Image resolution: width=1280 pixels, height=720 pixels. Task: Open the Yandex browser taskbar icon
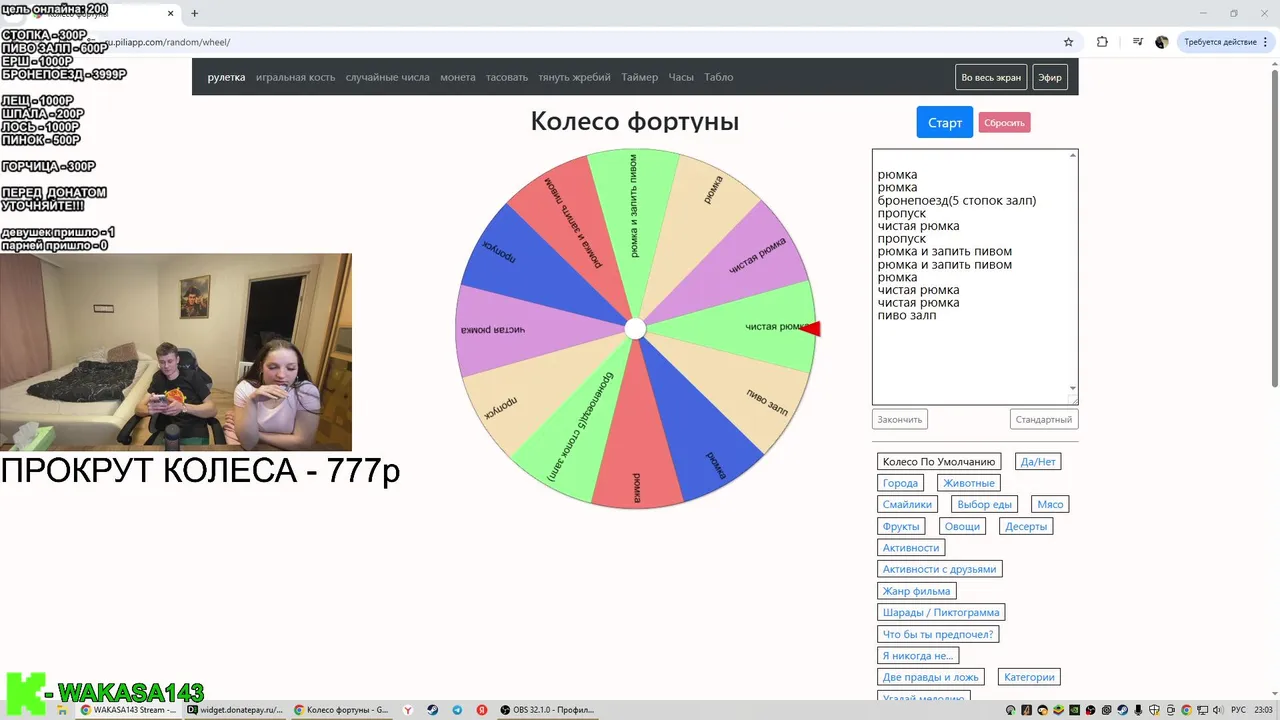408,710
